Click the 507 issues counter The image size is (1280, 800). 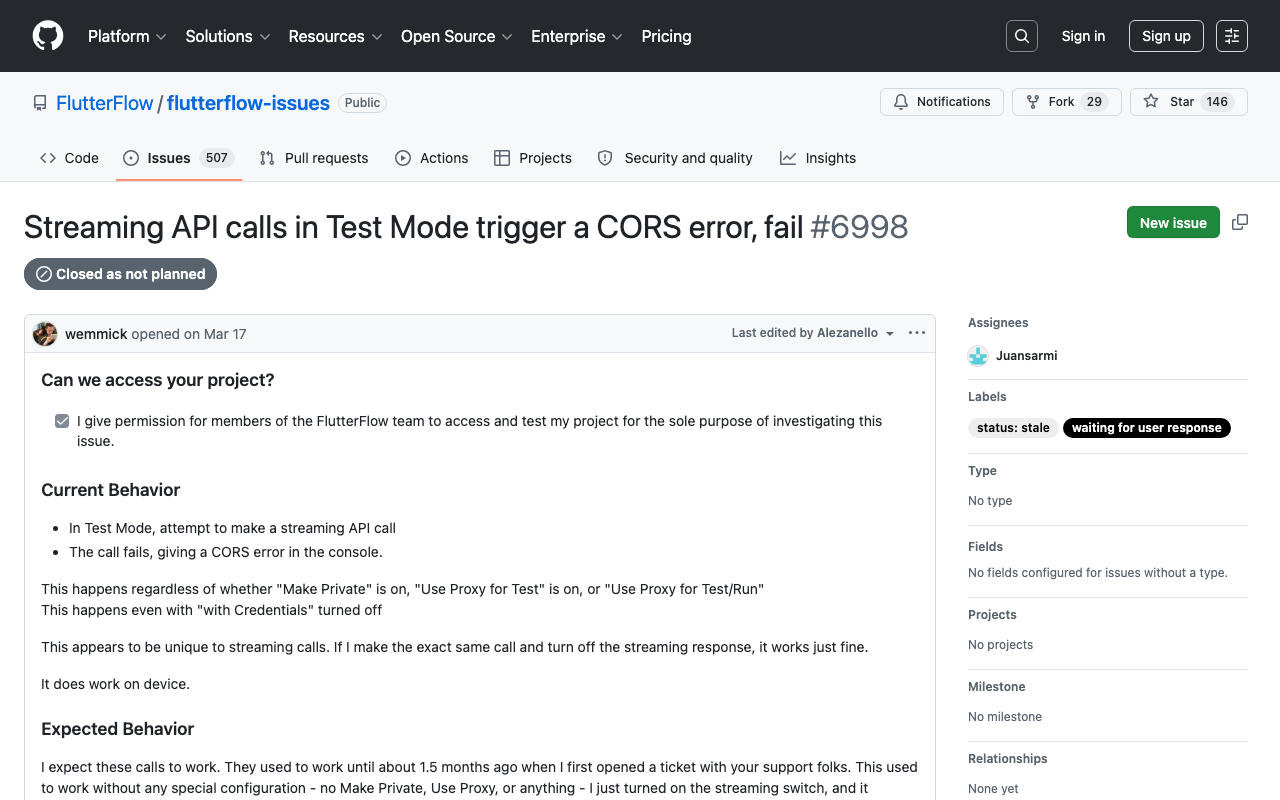(216, 158)
